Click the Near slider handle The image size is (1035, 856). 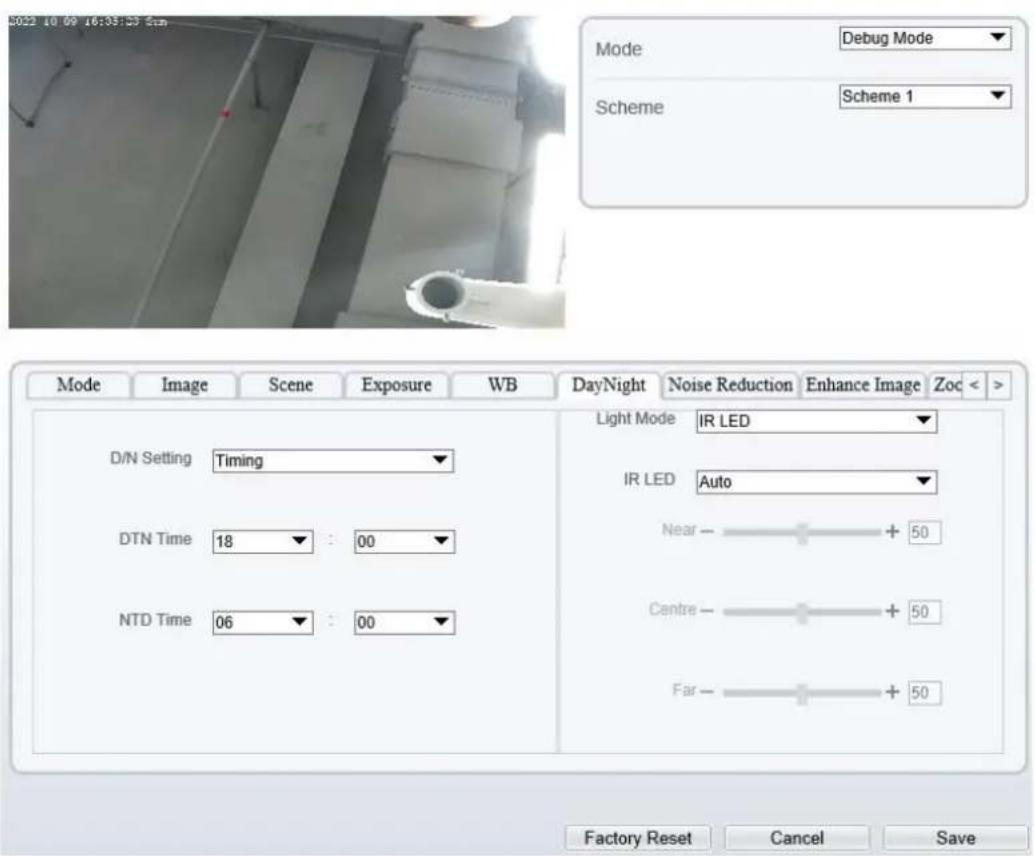[802, 532]
